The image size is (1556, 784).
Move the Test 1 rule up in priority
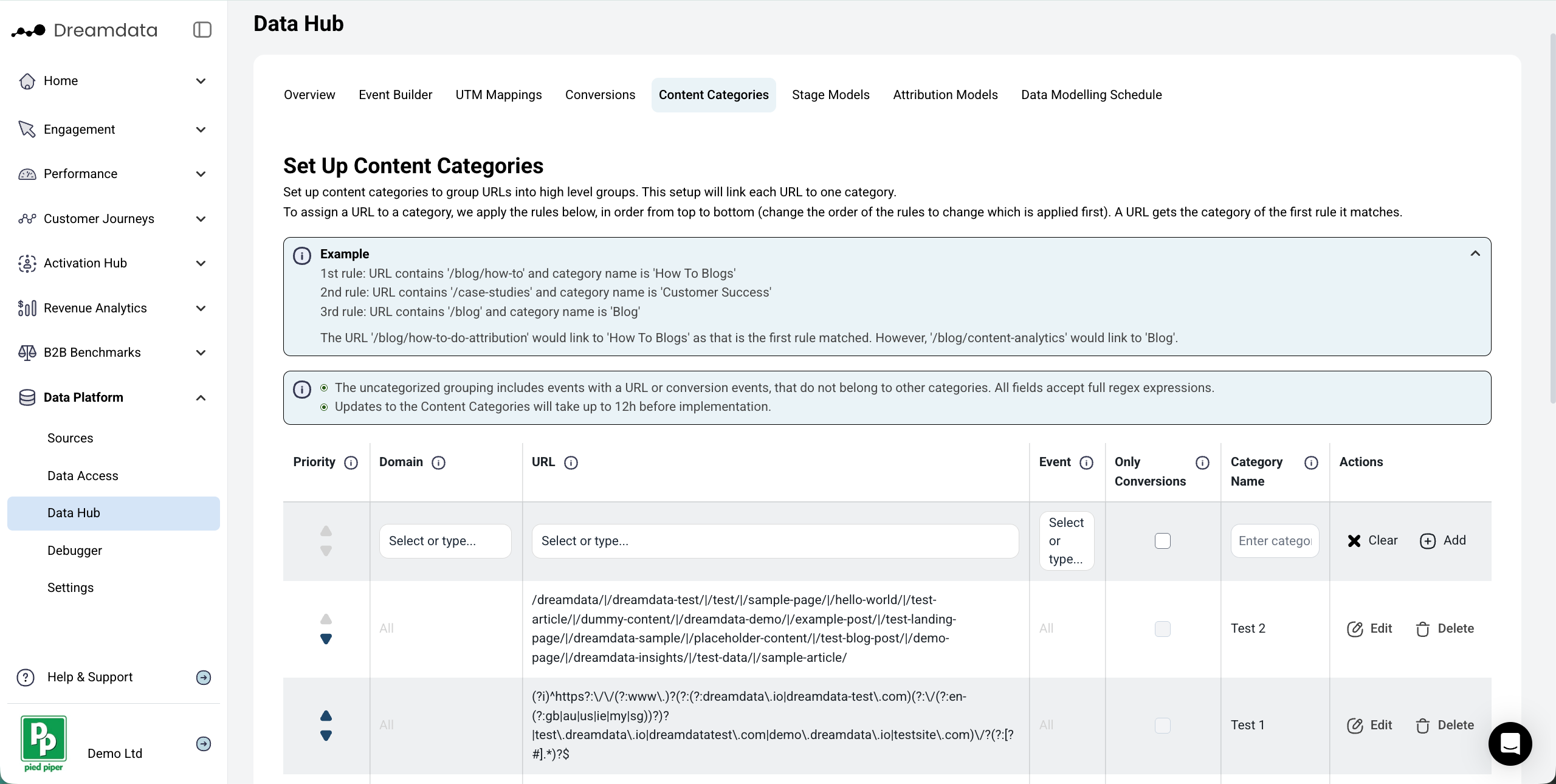coord(326,715)
